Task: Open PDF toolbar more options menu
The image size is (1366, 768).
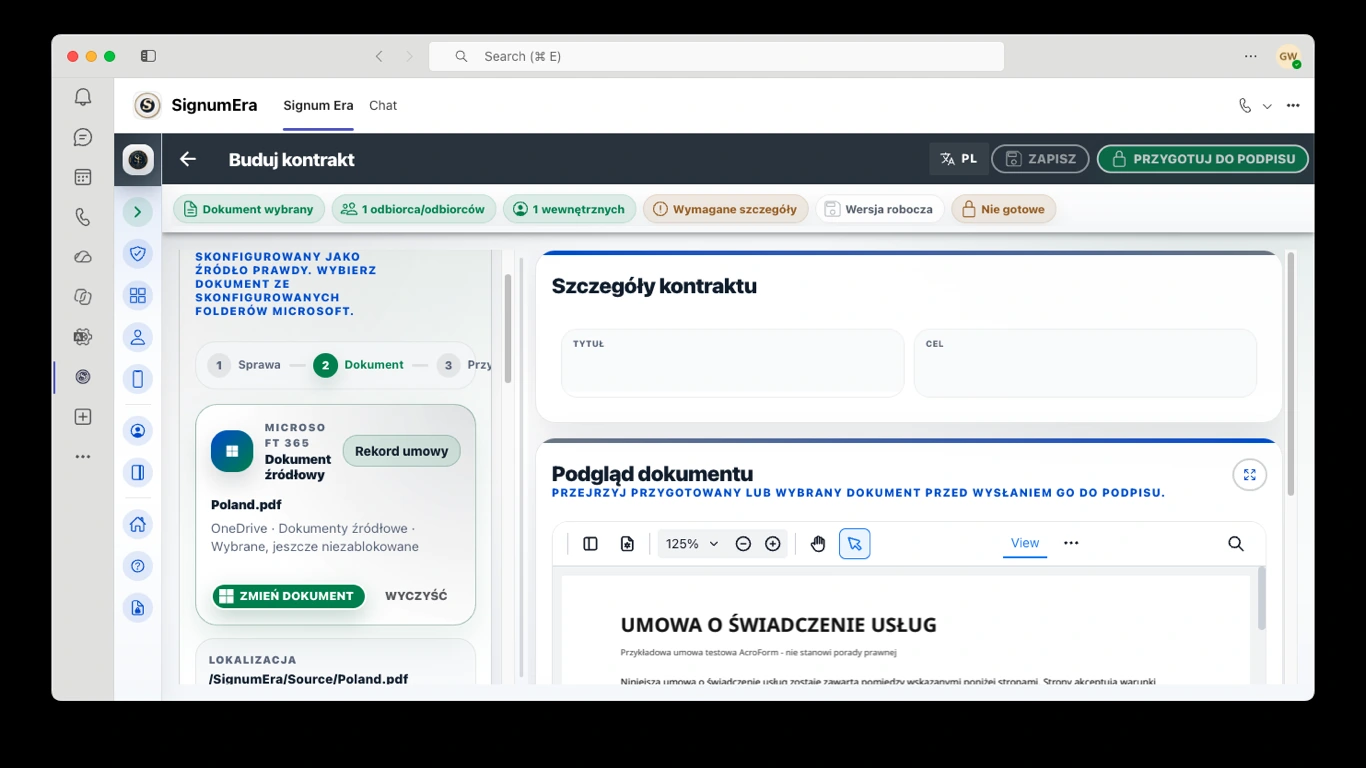Action: pyautogui.click(x=1071, y=543)
